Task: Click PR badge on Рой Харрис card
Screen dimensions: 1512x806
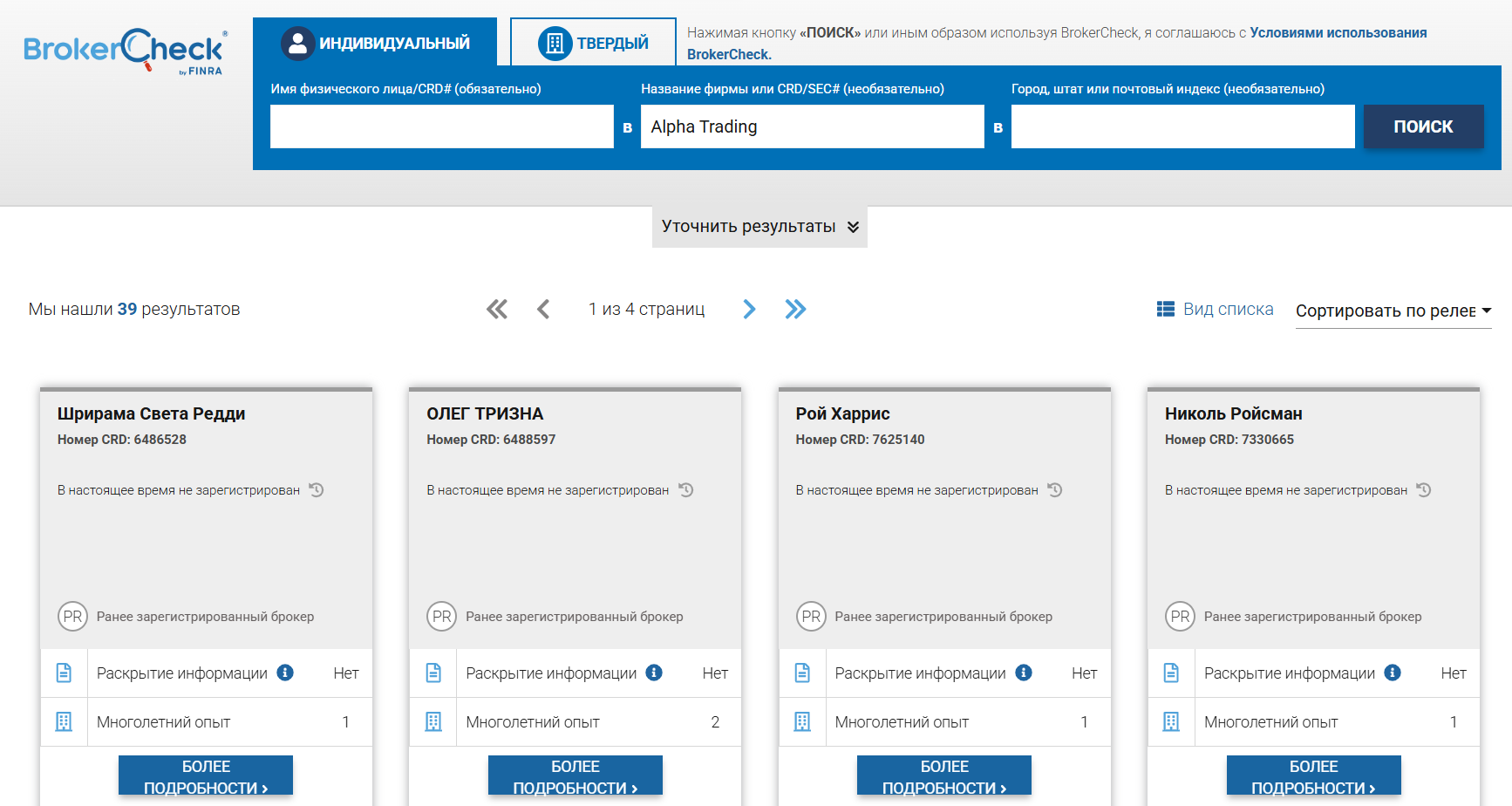Action: coord(811,617)
